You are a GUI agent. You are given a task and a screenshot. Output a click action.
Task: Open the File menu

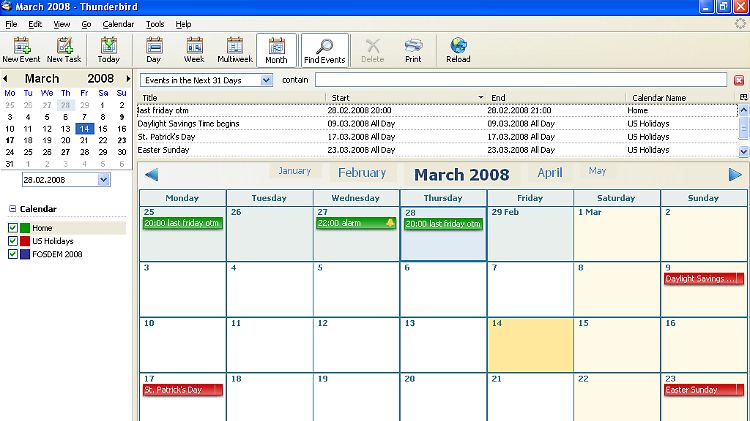[11, 24]
